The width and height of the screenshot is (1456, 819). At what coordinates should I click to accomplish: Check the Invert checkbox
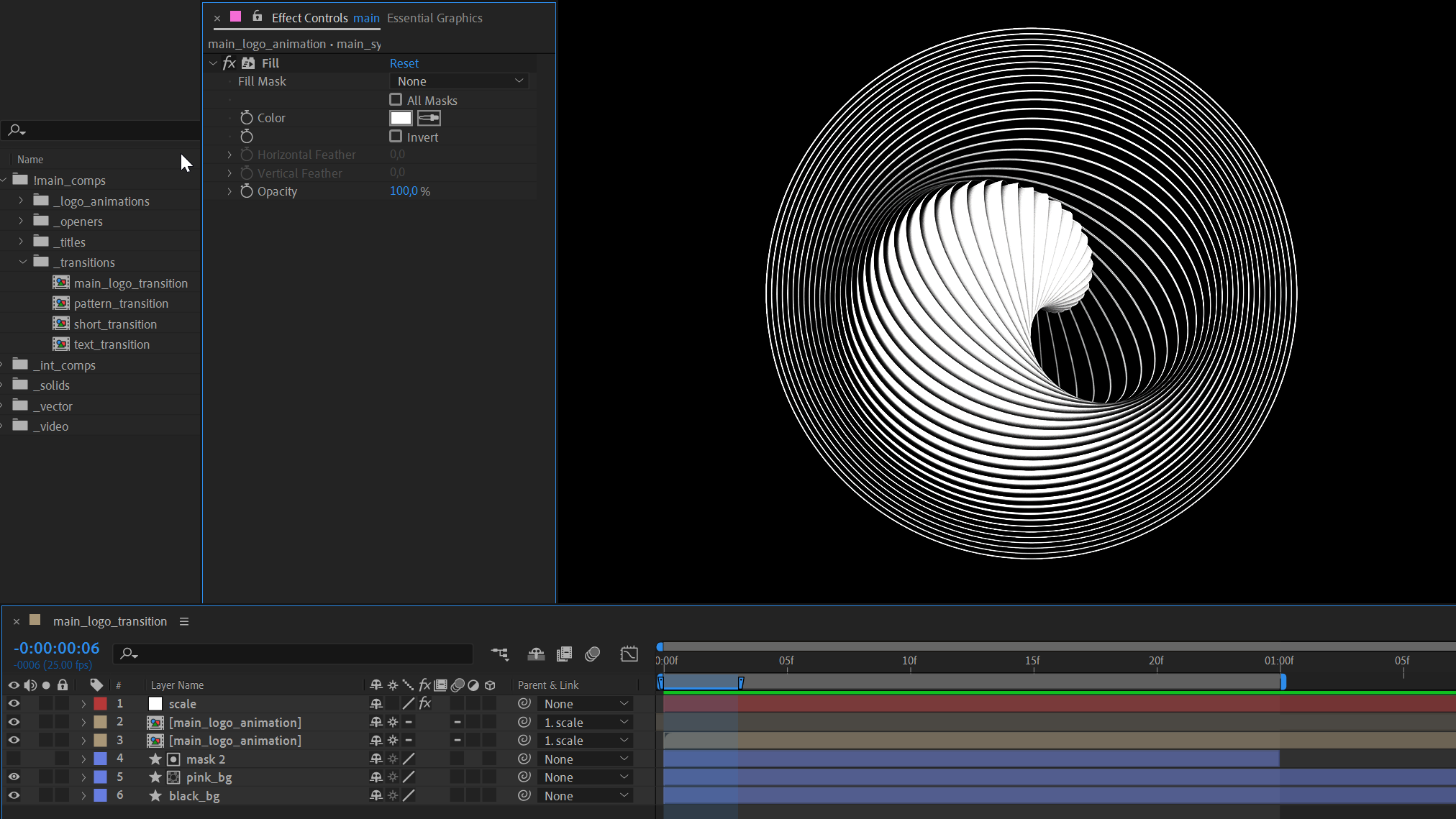[396, 137]
